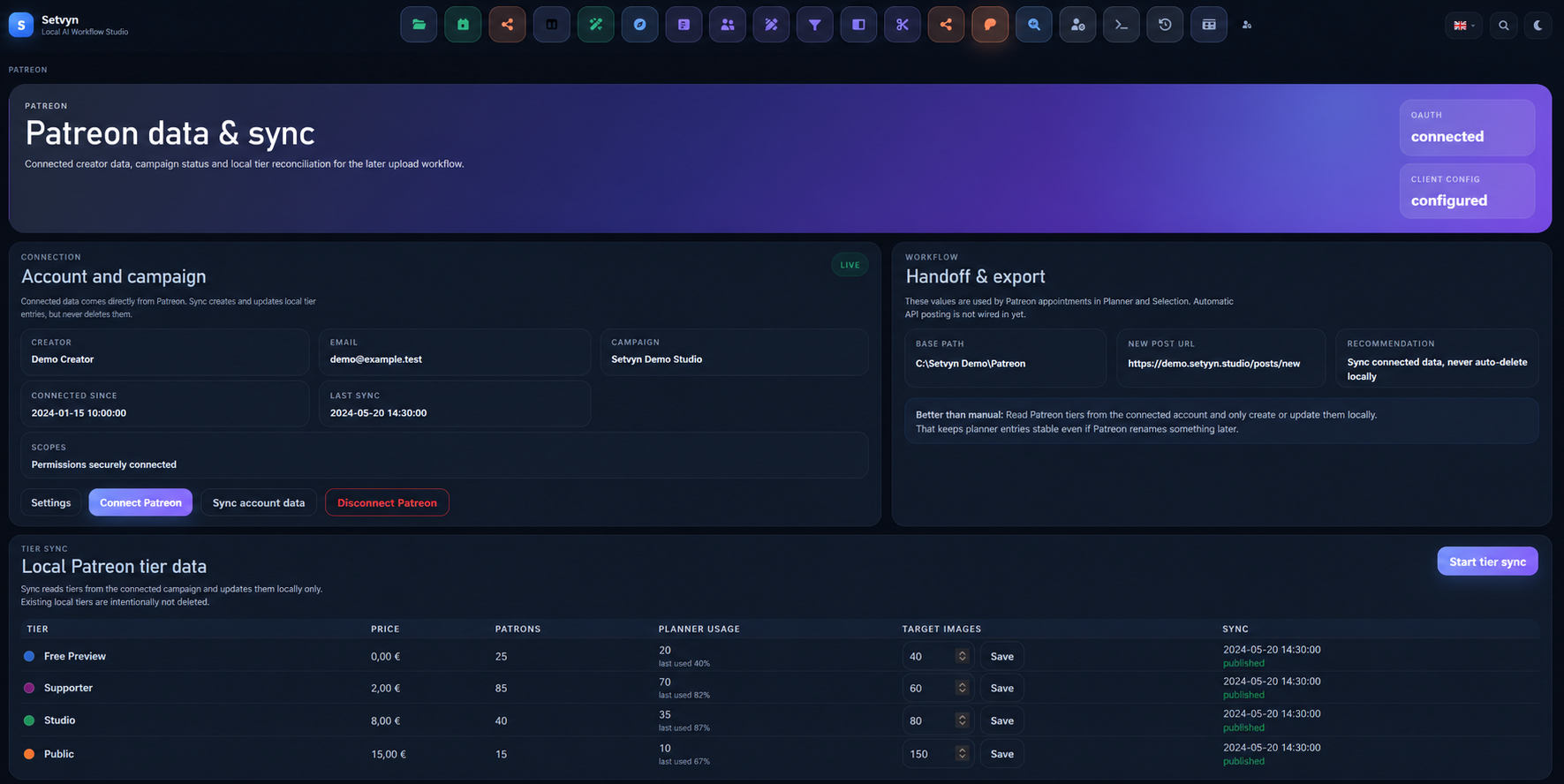This screenshot has height=784, width=1564.
Task: Select the purple magic wand icon
Action: click(771, 25)
